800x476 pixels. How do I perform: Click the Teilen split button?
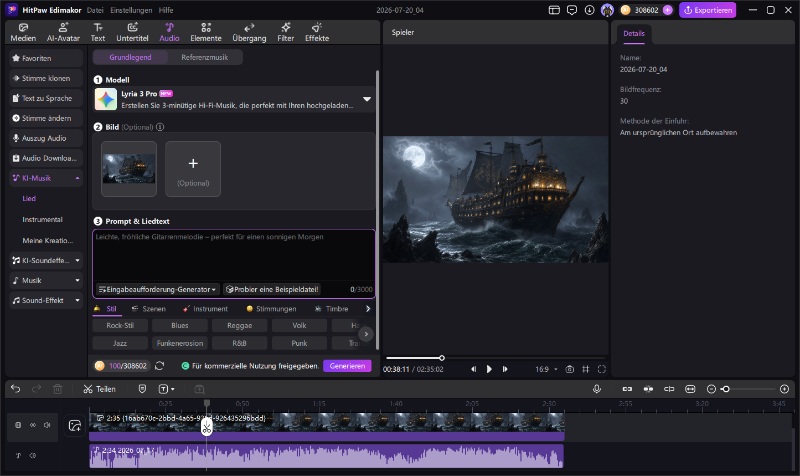click(99, 389)
